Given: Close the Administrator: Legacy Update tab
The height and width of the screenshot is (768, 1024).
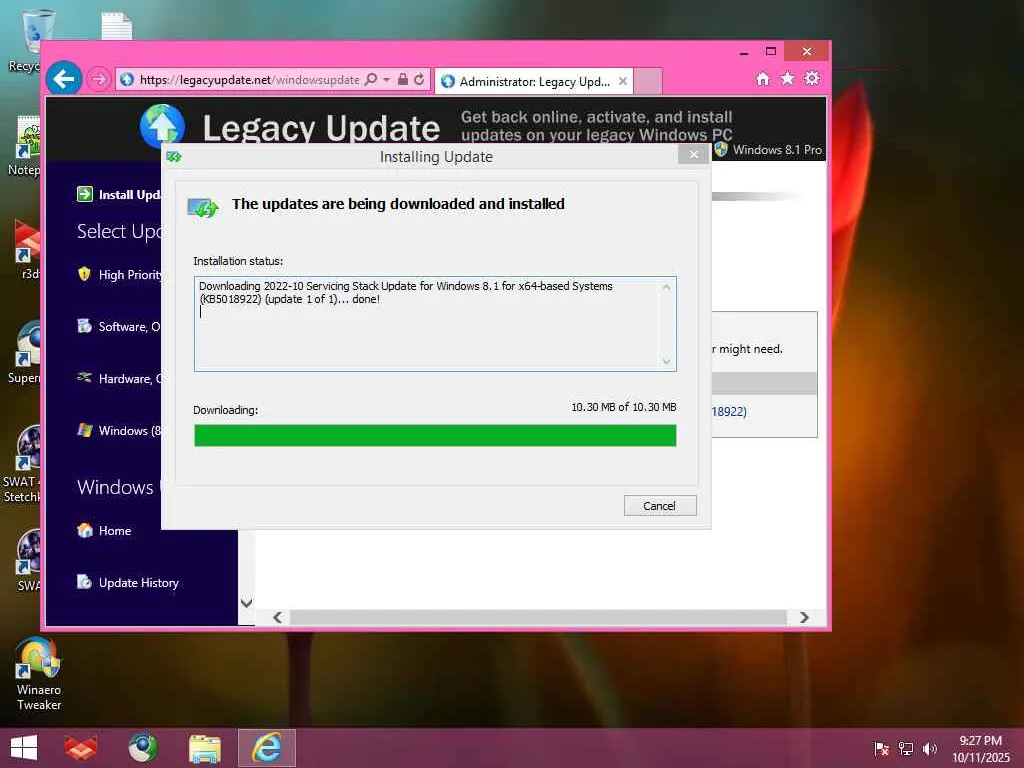Looking at the screenshot, I should click(x=622, y=81).
